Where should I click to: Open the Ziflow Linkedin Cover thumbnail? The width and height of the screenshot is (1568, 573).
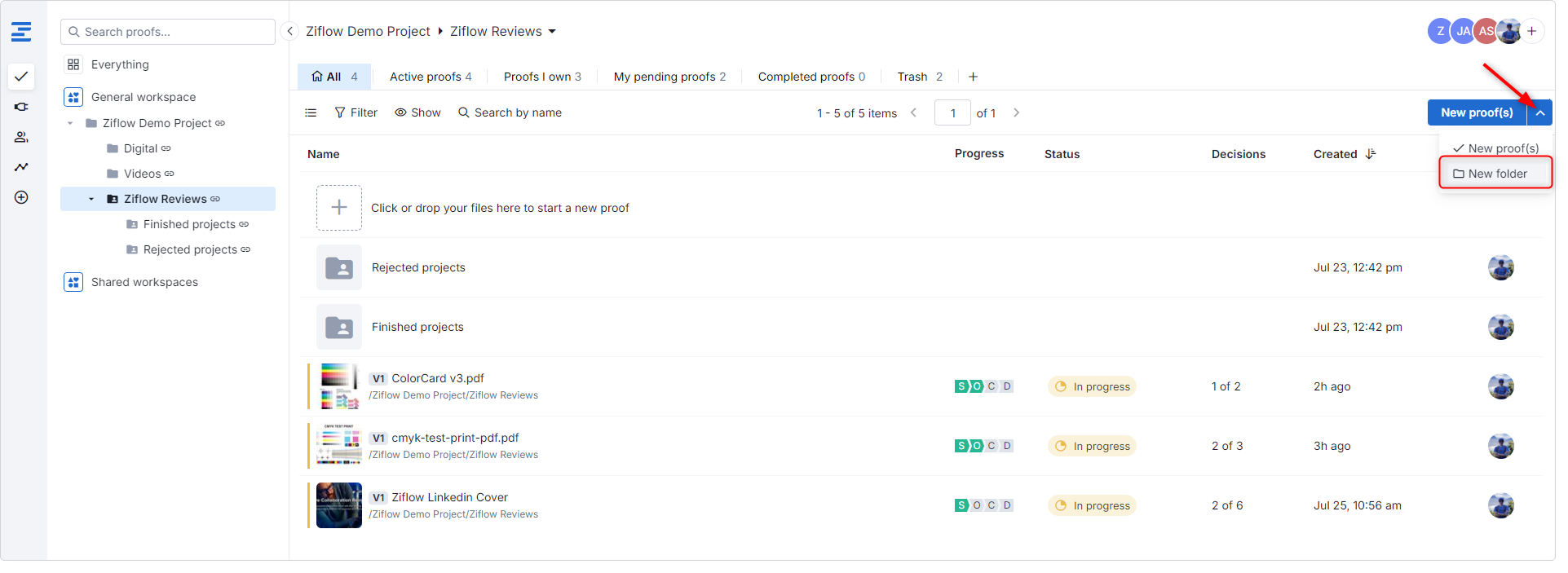tap(339, 505)
